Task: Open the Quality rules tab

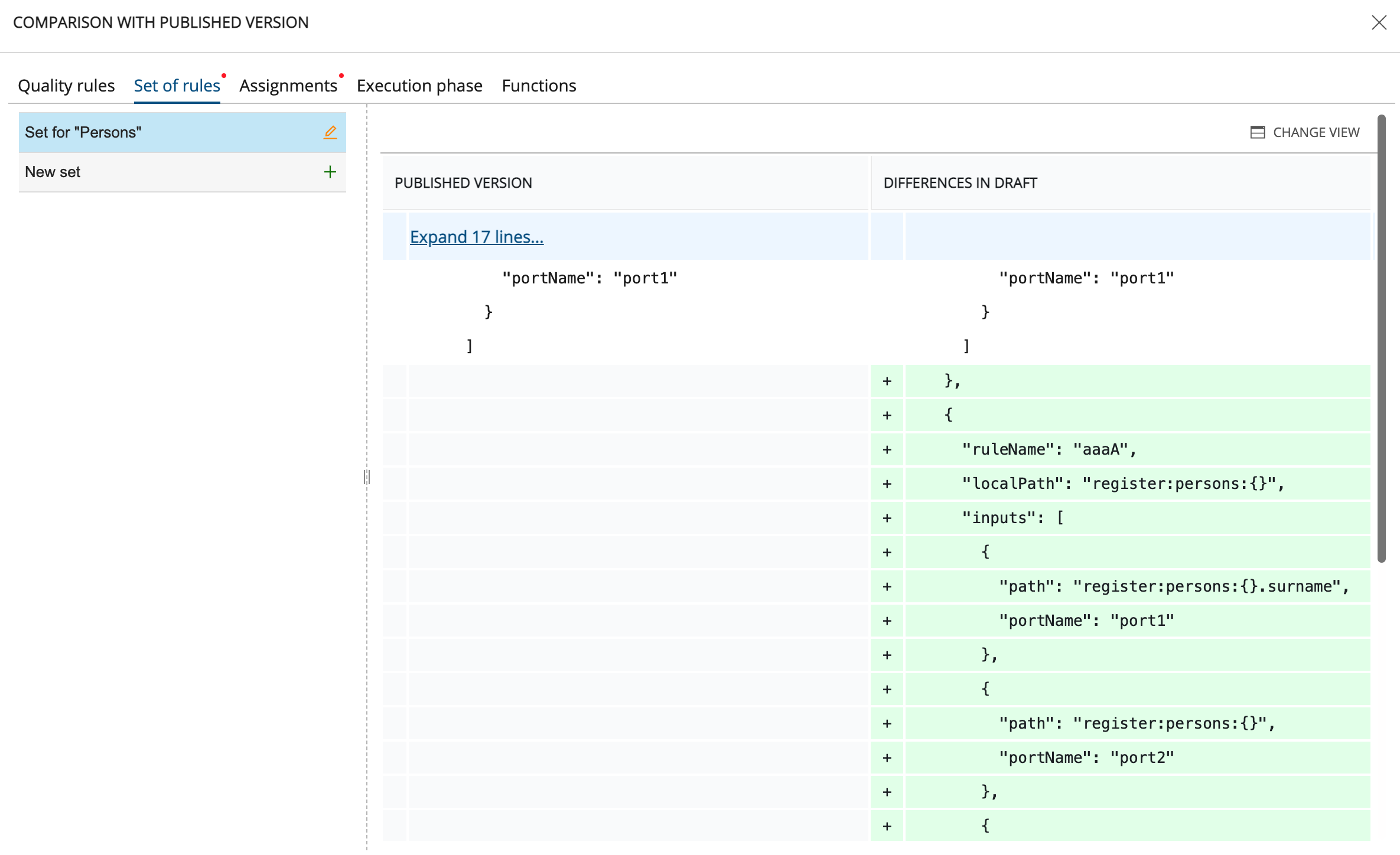Action: (x=66, y=86)
